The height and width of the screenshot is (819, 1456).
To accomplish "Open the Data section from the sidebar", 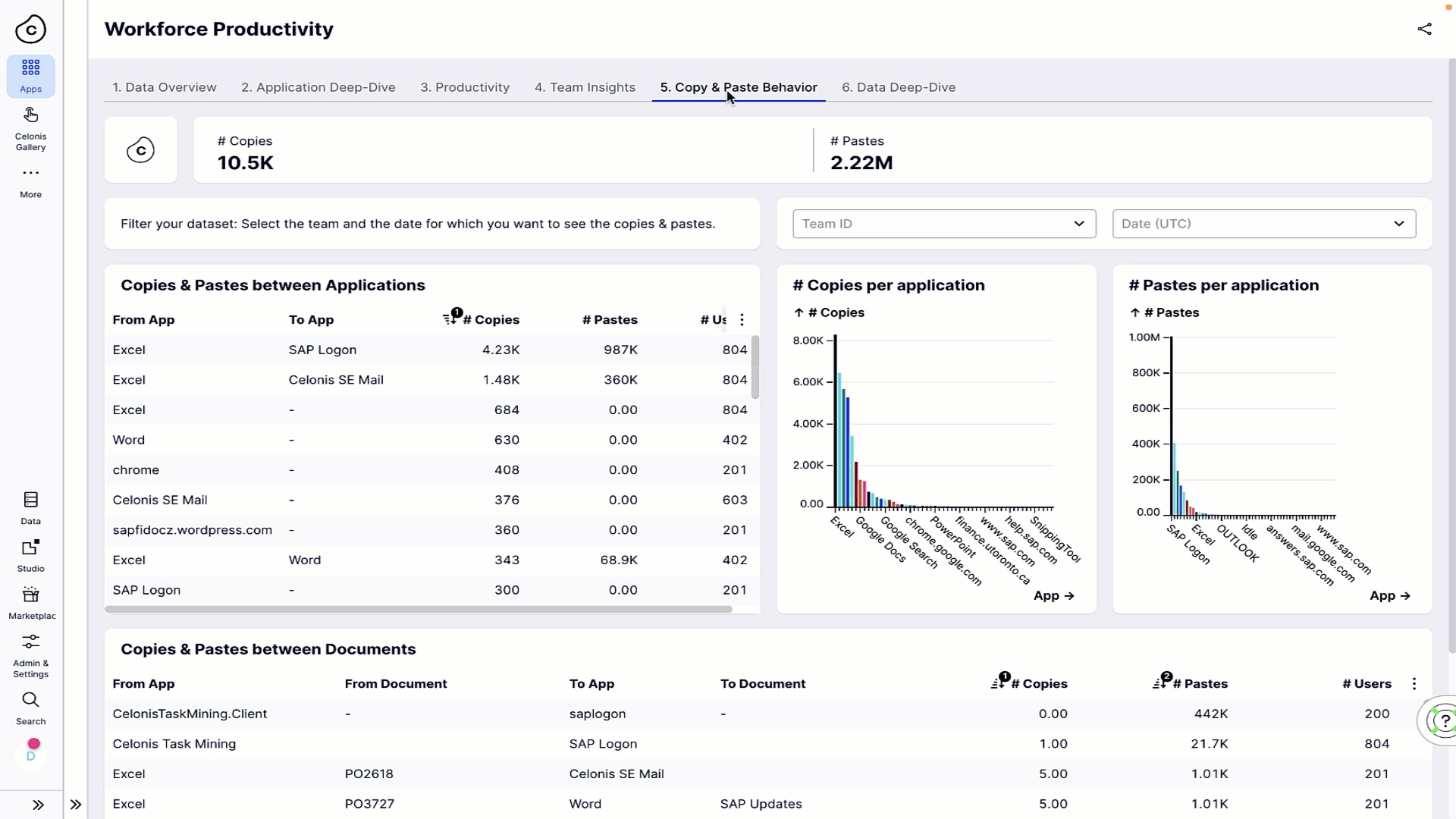I will (x=31, y=507).
